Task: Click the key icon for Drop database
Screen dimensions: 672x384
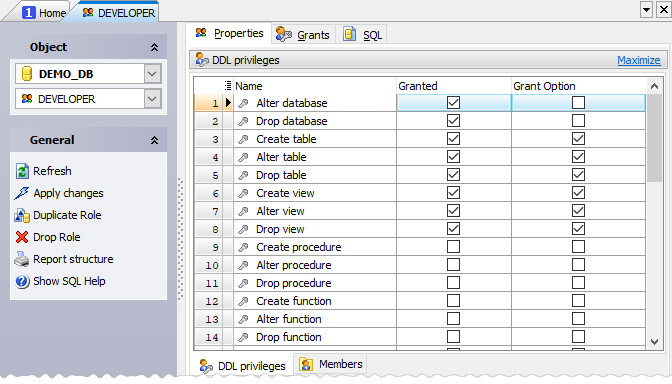Action: (243, 121)
